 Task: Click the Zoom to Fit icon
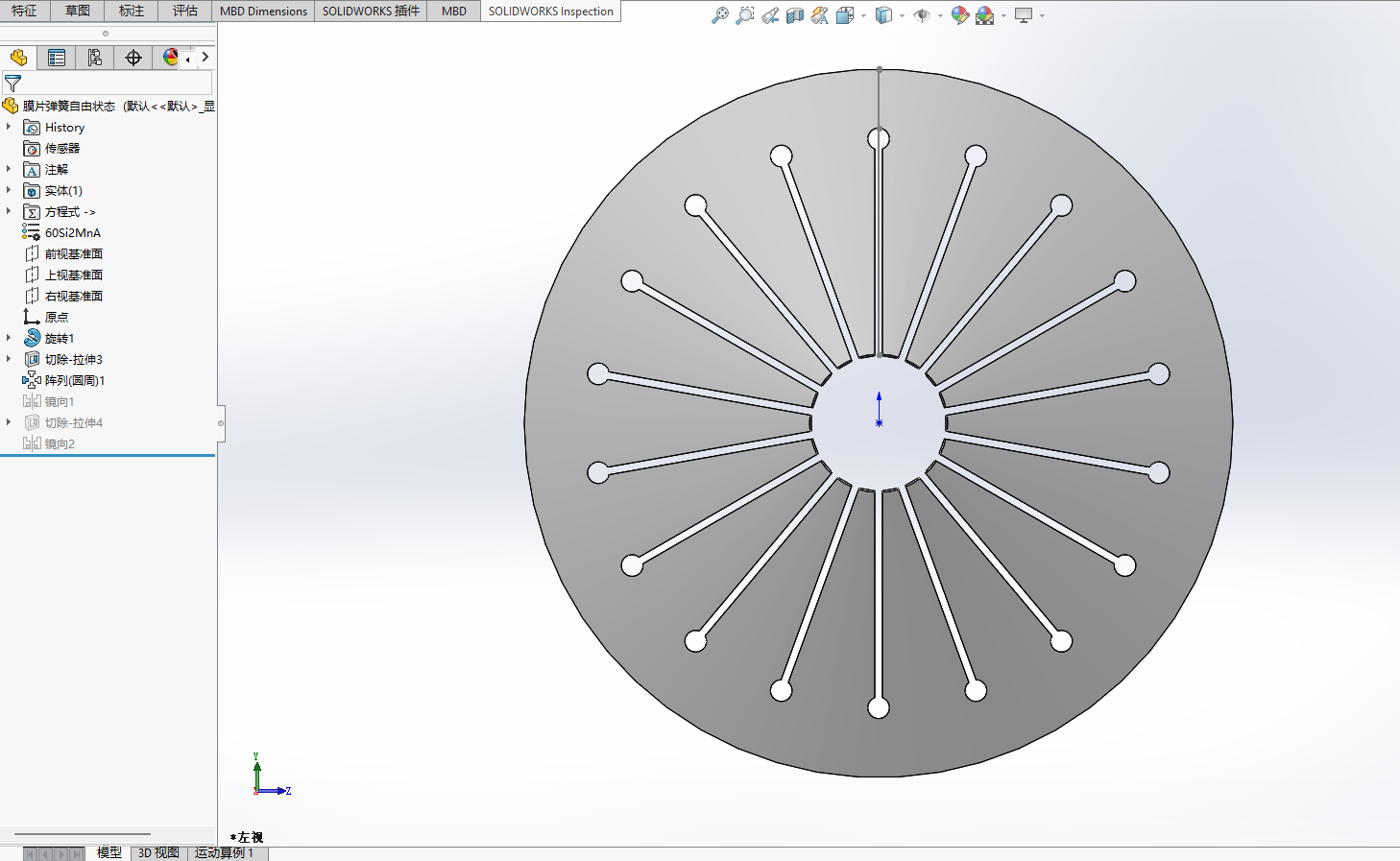click(719, 15)
